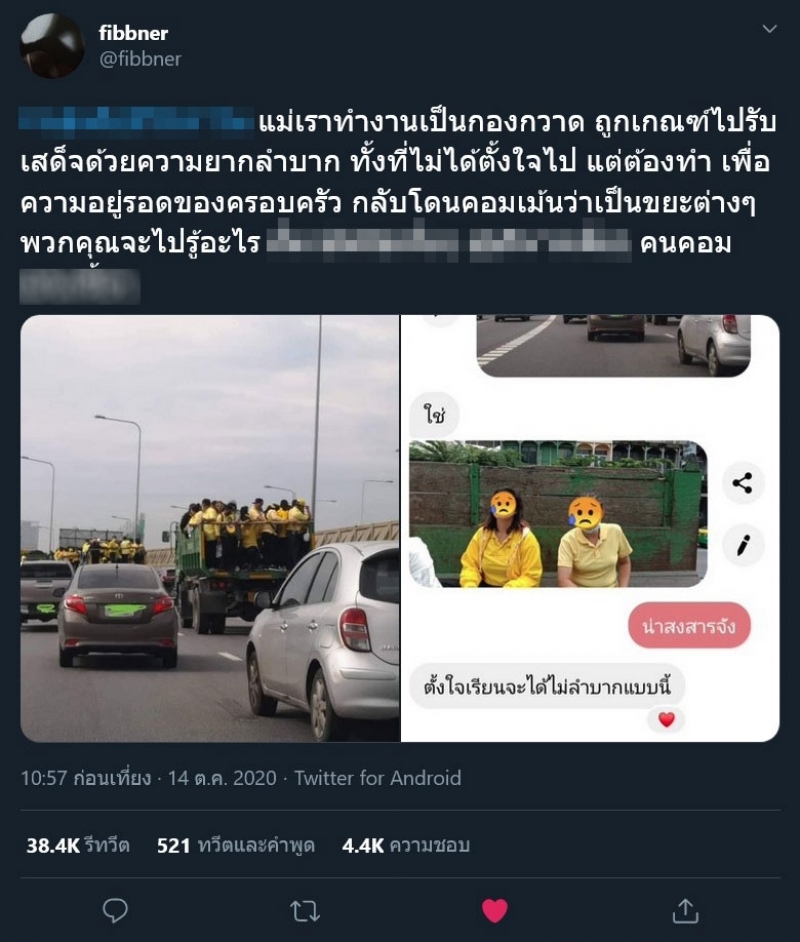Open the fibbner display name link
800x942 pixels.
[133, 32]
